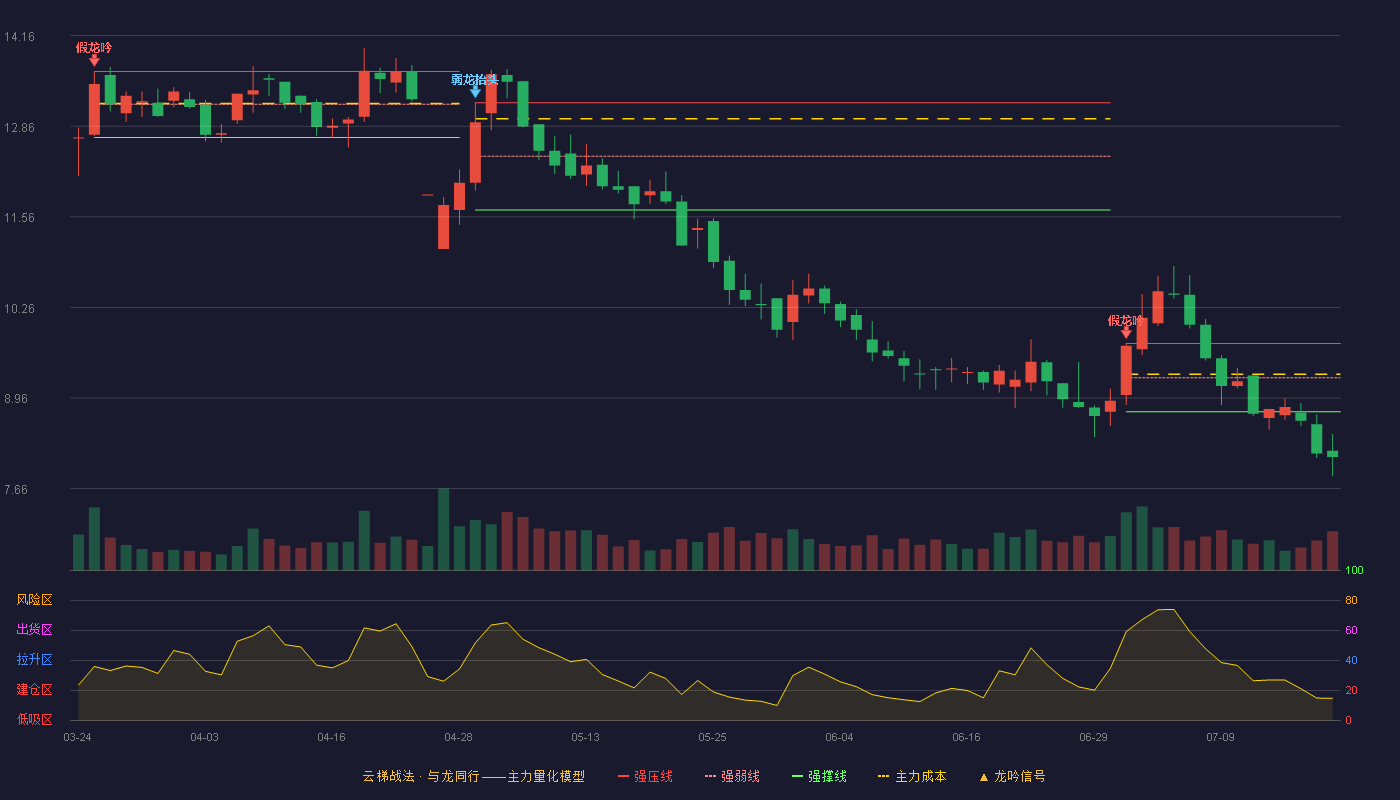Click the 04-28 date axis label
Image resolution: width=1400 pixels, height=800 pixels.
[x=459, y=737]
